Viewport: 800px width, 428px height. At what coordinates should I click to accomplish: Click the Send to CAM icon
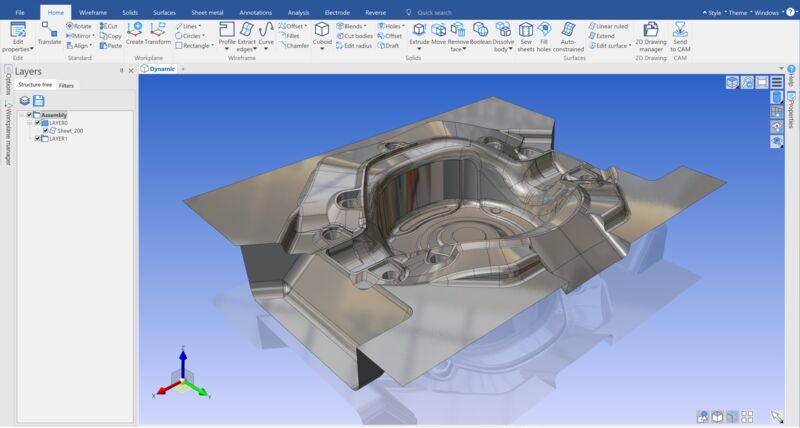pyautogui.click(x=680, y=30)
